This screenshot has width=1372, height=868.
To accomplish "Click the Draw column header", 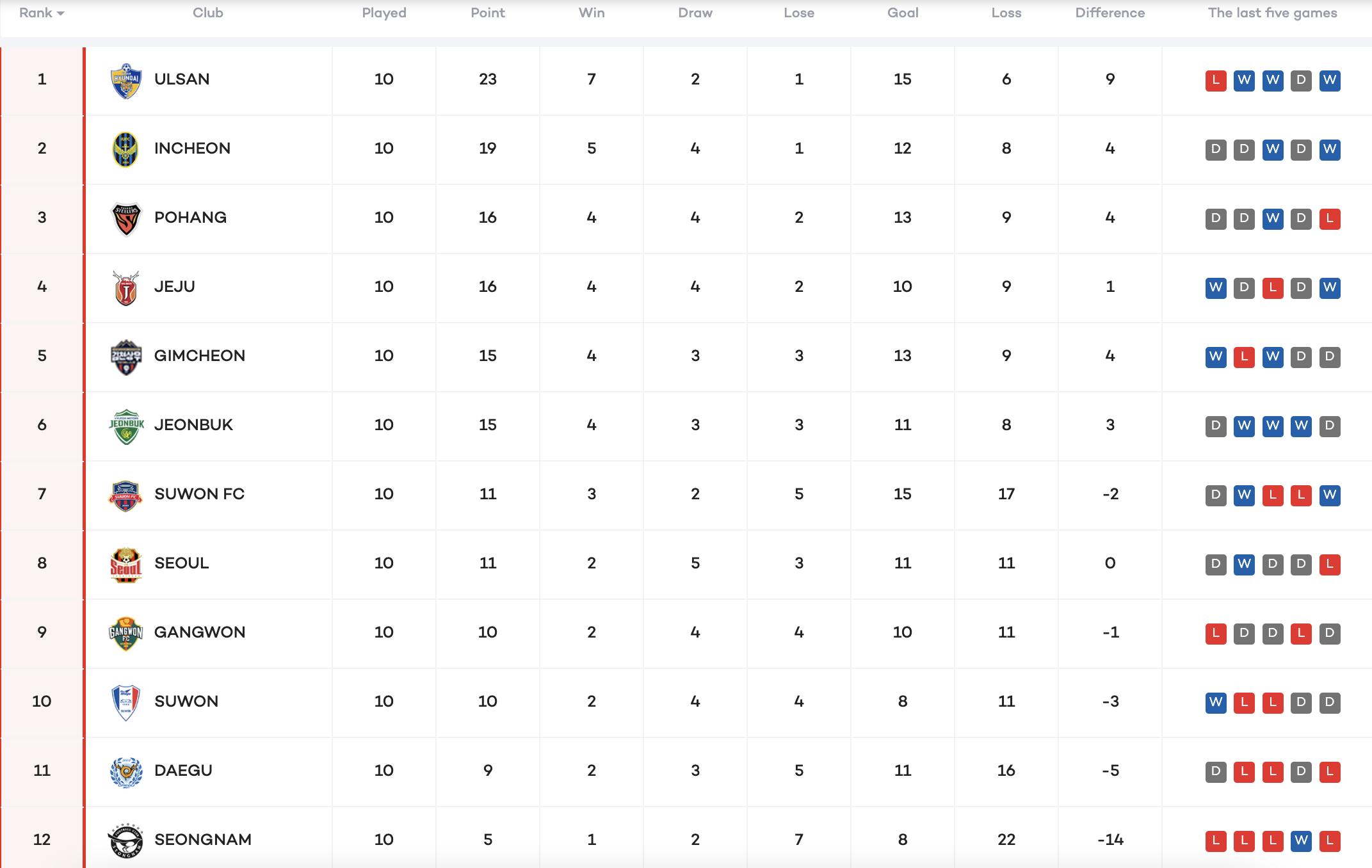I will (695, 13).
